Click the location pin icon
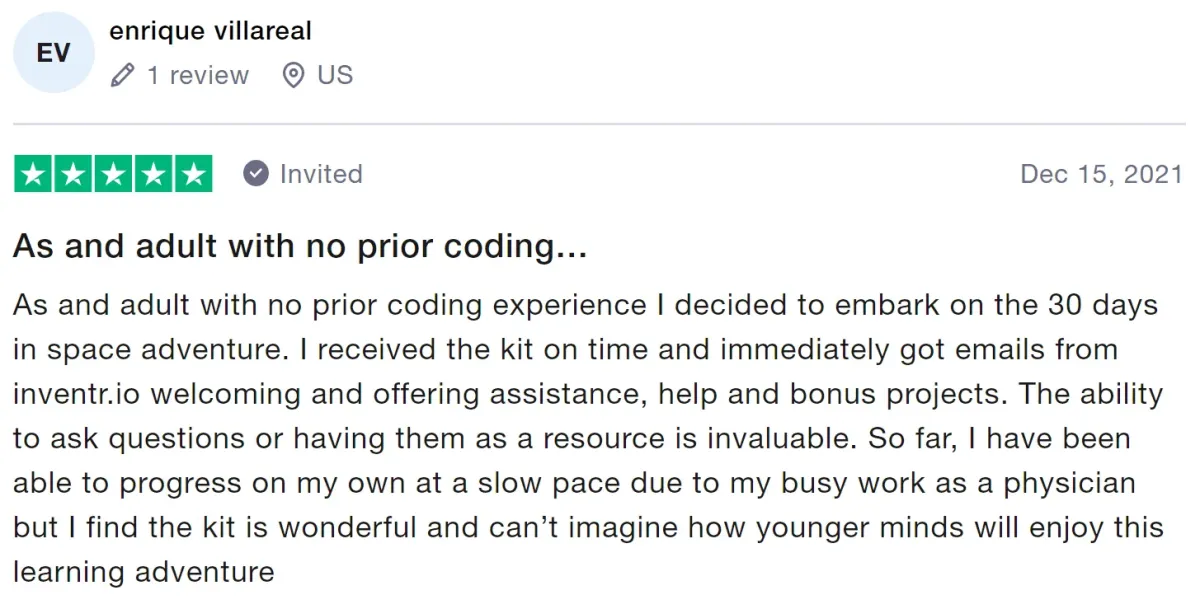The height and width of the screenshot is (609, 1200). 293,75
